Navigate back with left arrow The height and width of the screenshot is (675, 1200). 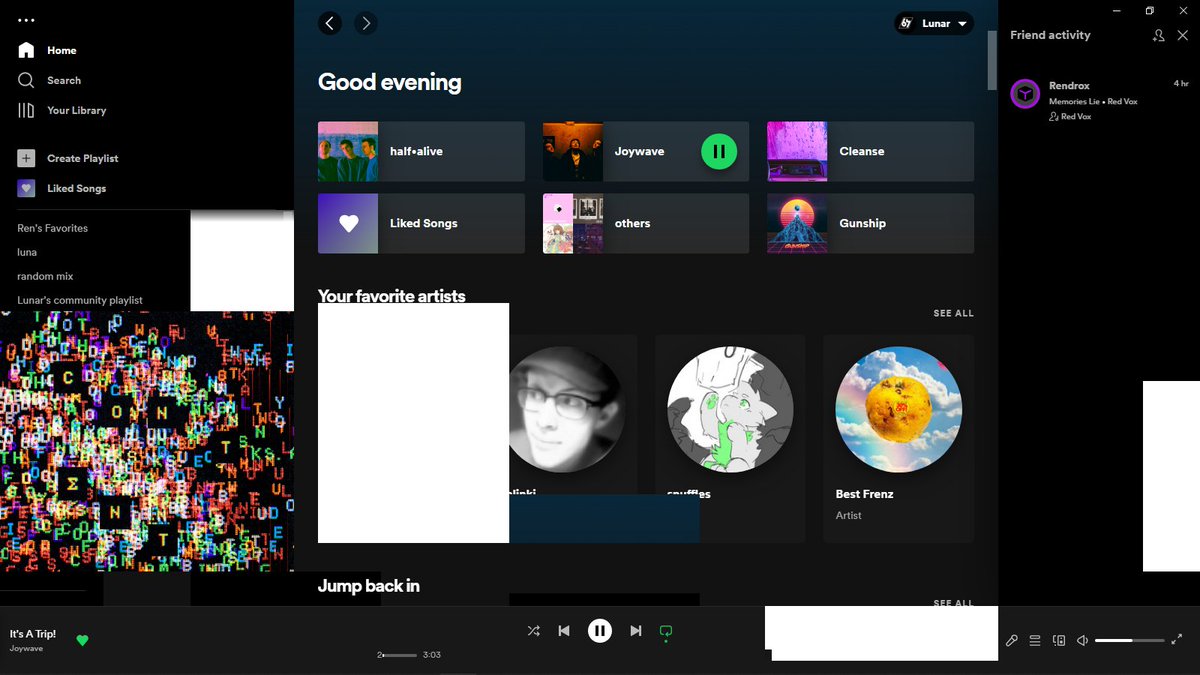(330, 23)
